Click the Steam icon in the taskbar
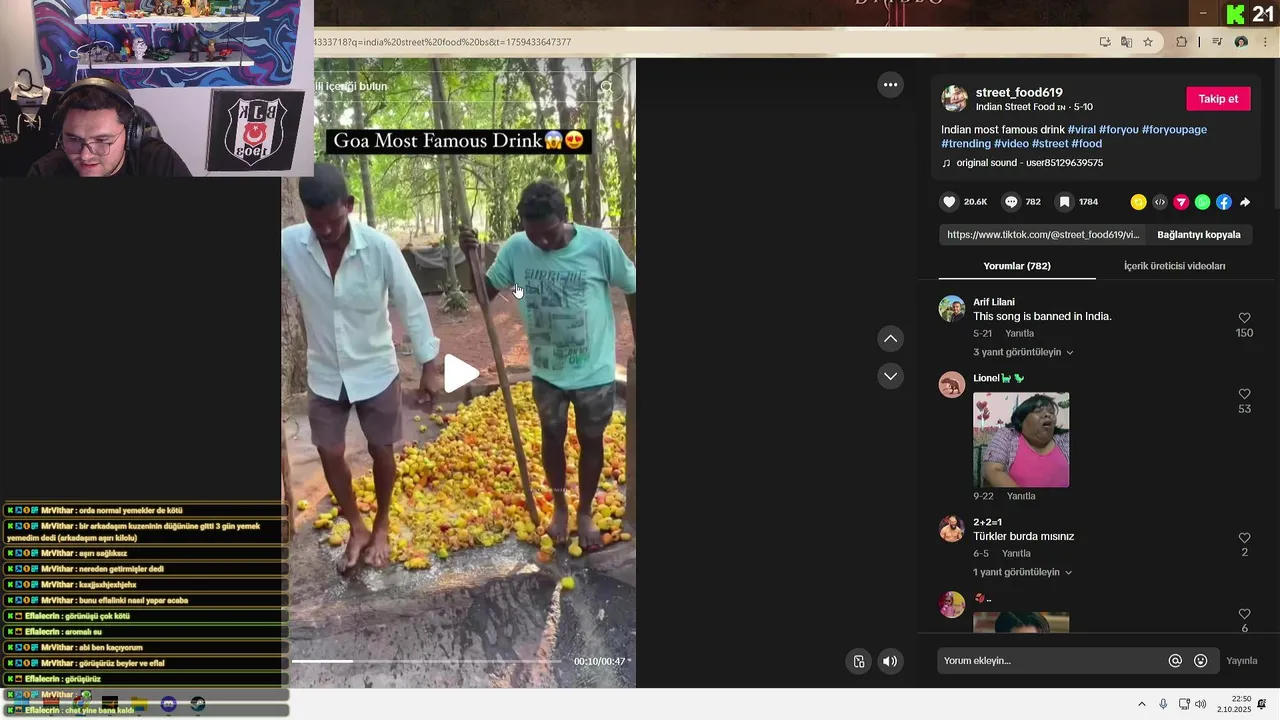 click(x=198, y=704)
